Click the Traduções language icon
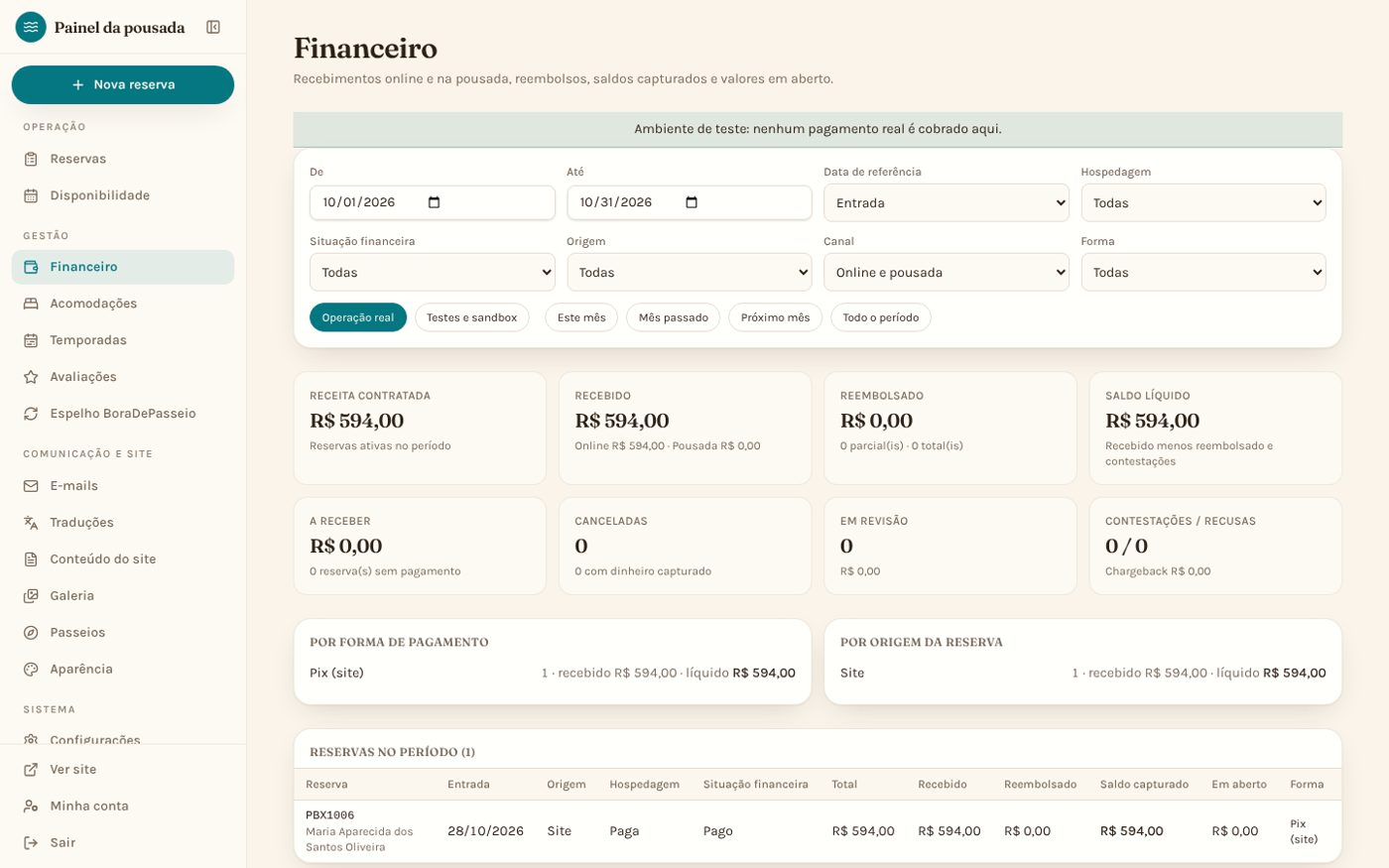 pyautogui.click(x=31, y=523)
